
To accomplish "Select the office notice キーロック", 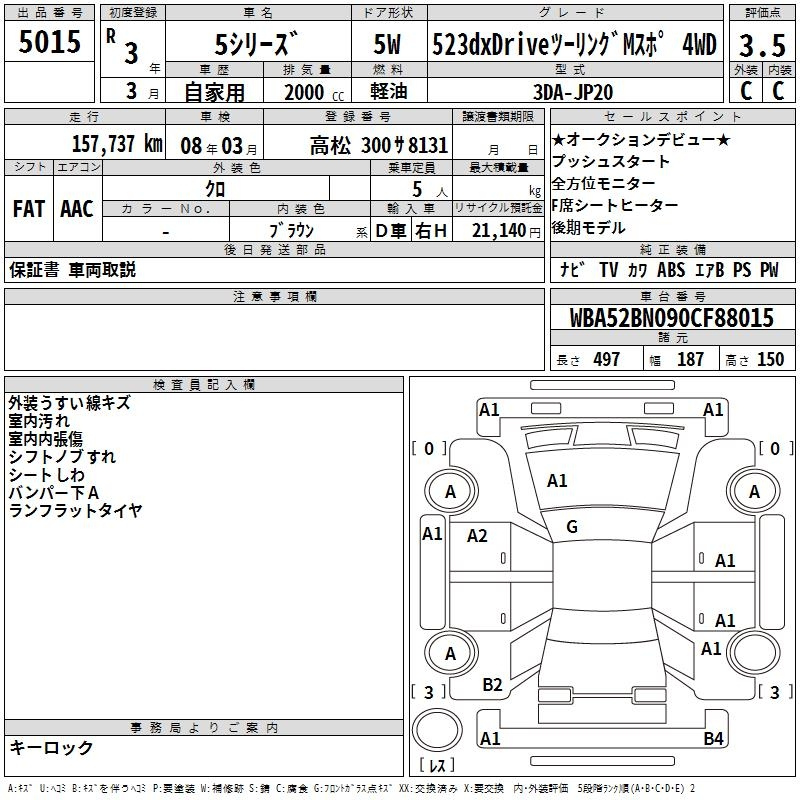I will (52, 747).
